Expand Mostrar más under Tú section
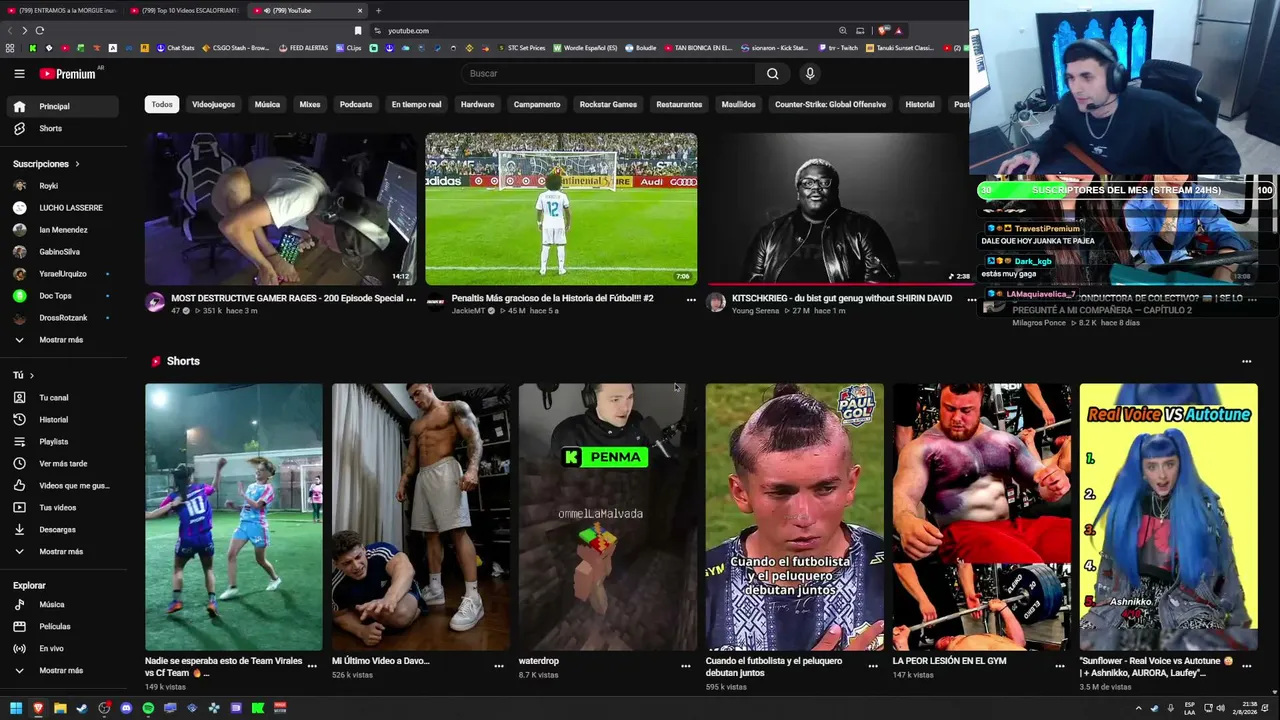The width and height of the screenshot is (1280, 720). 63,552
